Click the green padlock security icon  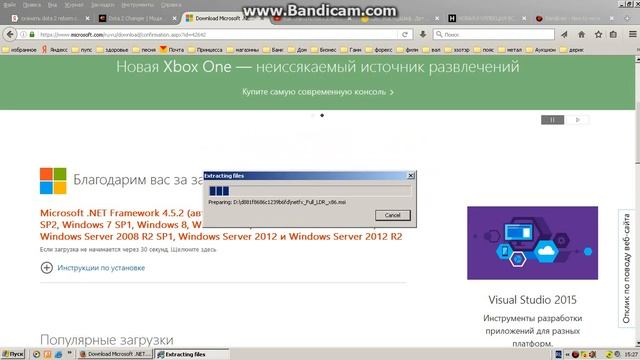click(x=32, y=35)
